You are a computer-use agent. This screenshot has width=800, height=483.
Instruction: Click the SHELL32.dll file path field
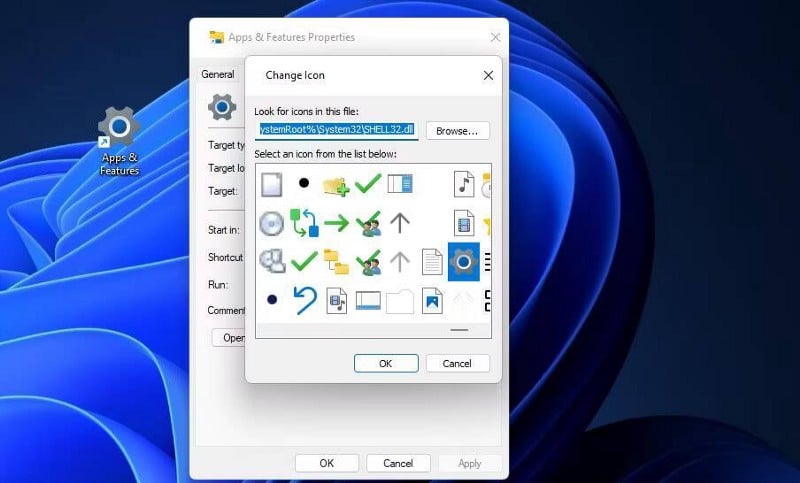[x=336, y=130]
